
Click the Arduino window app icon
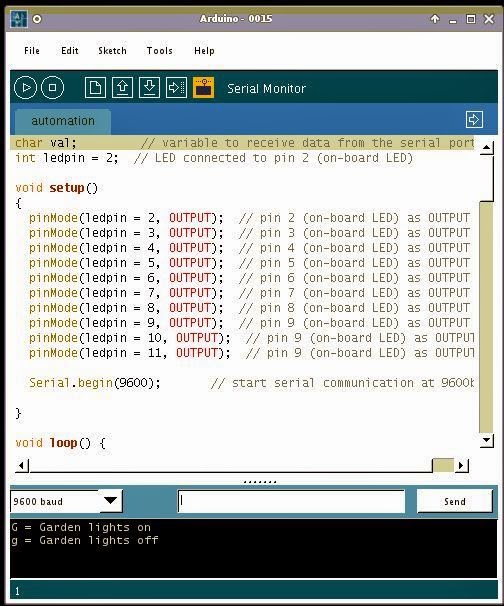(19, 19)
